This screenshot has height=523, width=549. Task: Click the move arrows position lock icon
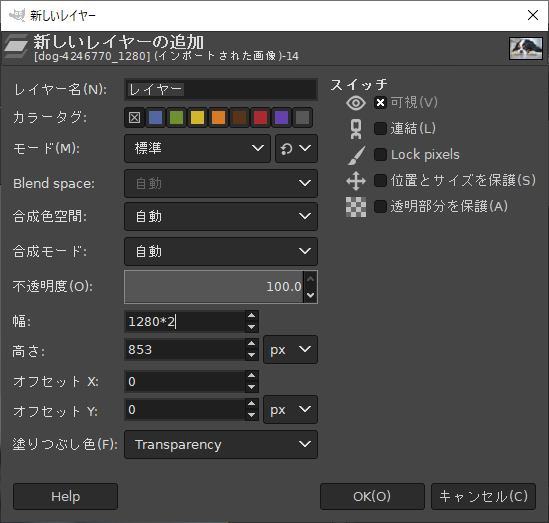[356, 181]
